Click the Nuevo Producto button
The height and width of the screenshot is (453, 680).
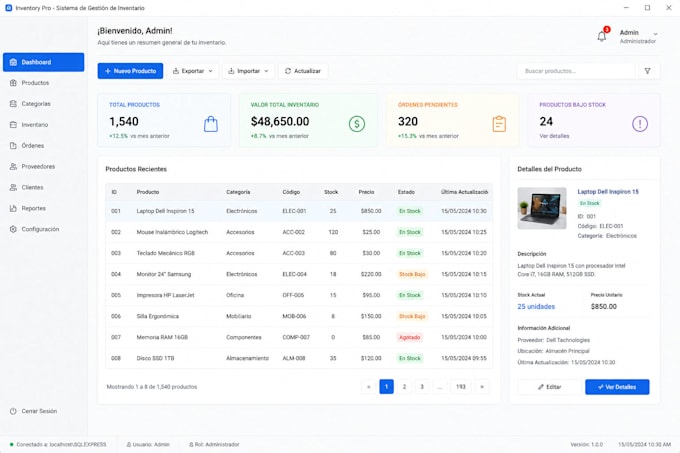pos(130,71)
